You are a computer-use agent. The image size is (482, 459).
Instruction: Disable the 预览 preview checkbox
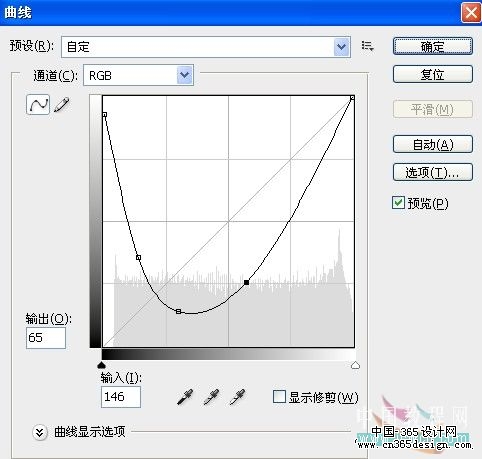(398, 203)
